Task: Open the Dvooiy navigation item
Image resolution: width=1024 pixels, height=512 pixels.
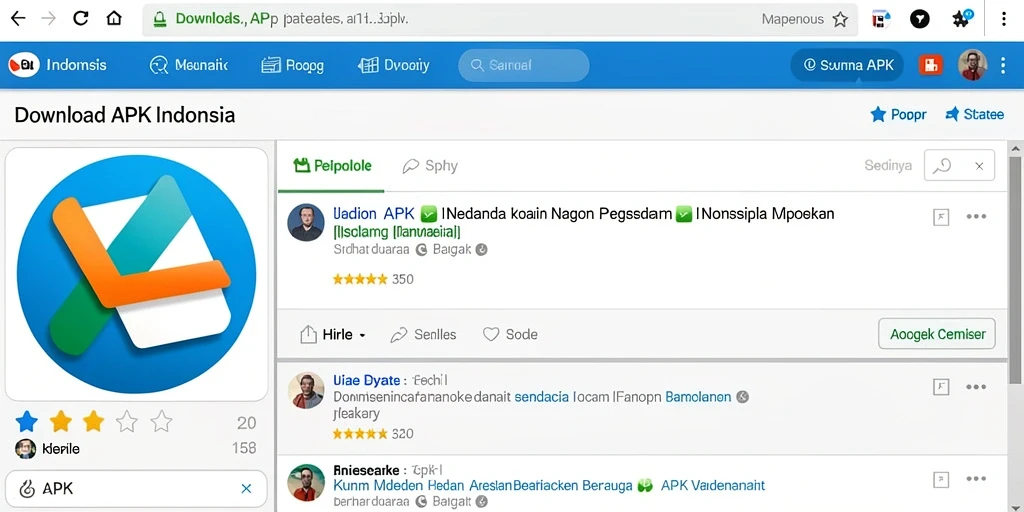Action: click(394, 65)
